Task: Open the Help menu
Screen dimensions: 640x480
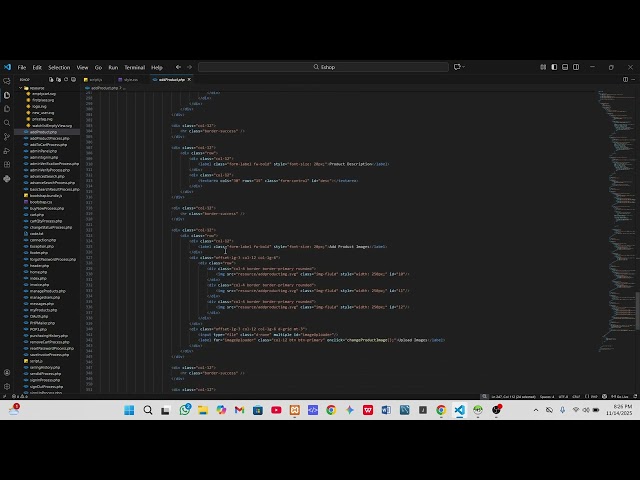Action: [157, 67]
